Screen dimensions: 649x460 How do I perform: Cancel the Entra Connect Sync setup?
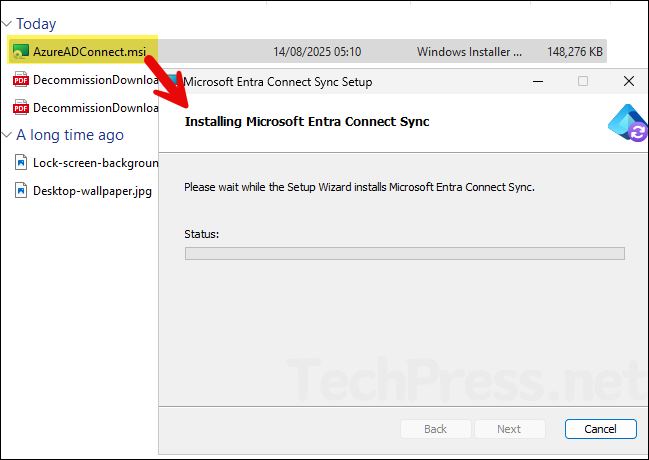coord(601,429)
